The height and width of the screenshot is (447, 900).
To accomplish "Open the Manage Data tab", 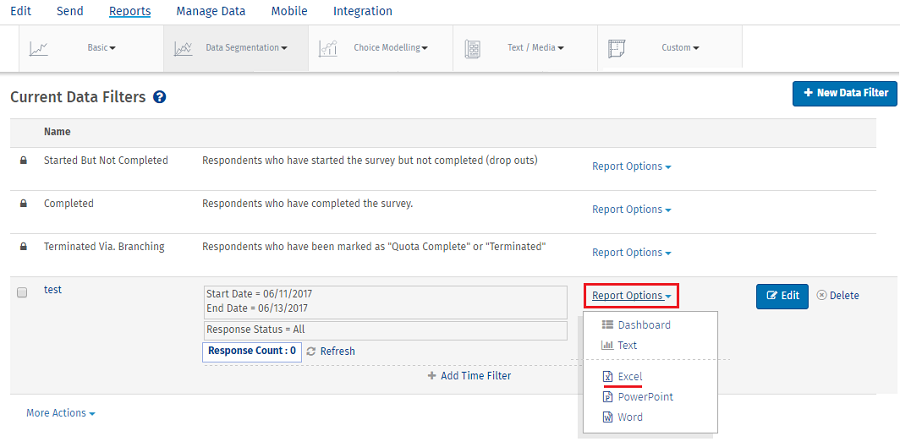I will (210, 11).
